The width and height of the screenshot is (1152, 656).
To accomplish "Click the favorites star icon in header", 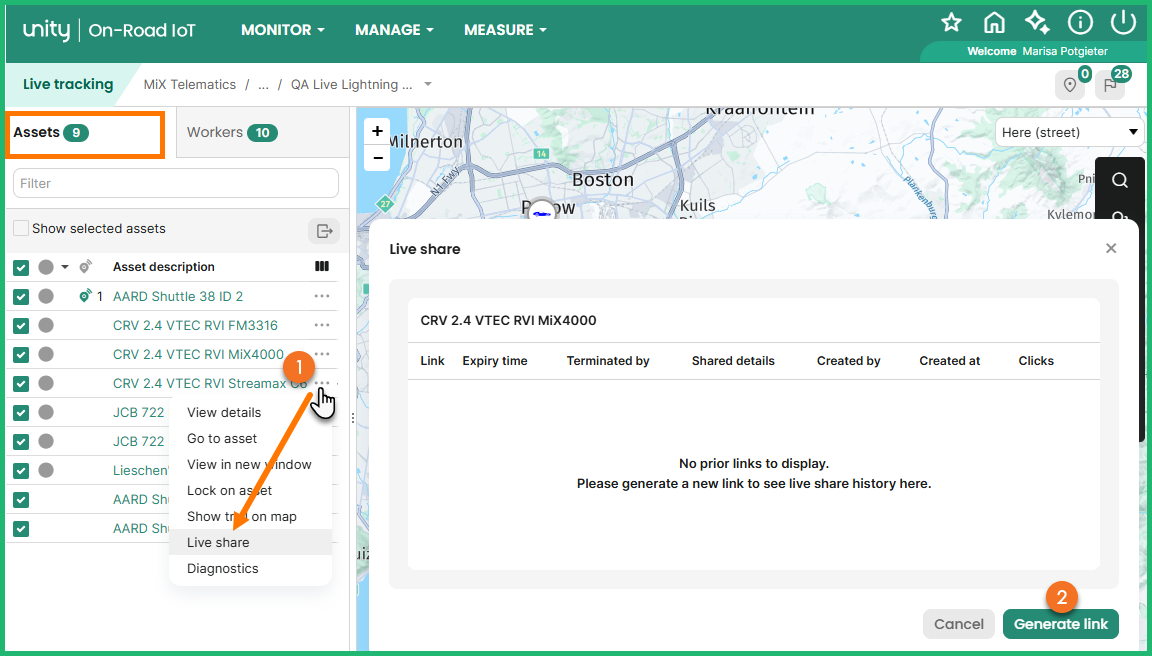I will [x=951, y=23].
